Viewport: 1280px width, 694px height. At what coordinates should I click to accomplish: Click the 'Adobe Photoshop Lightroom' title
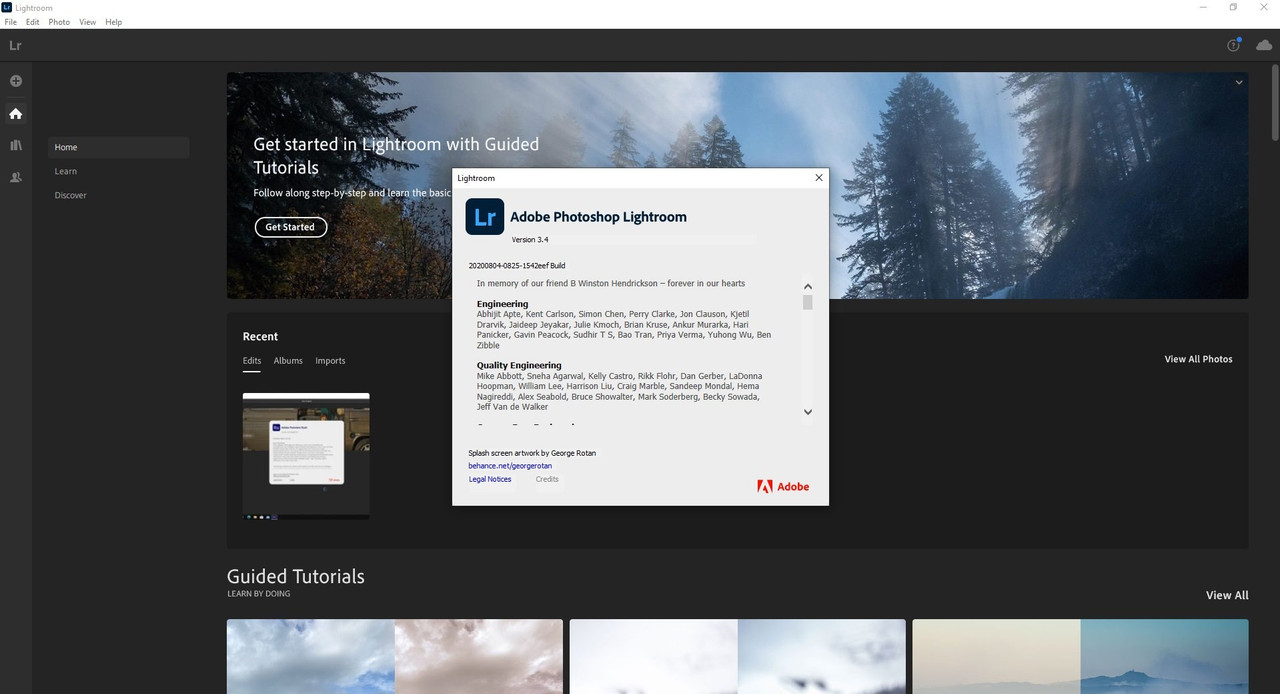click(598, 217)
